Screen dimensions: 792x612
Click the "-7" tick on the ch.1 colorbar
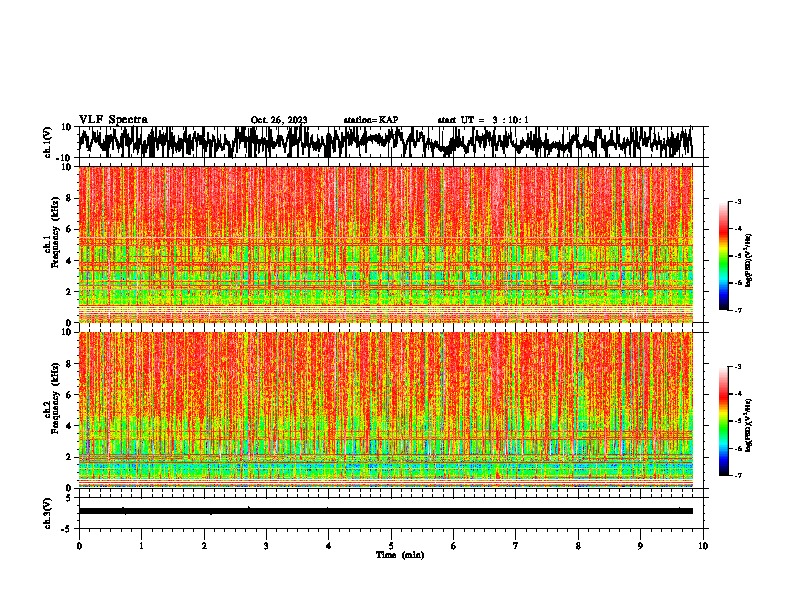(737, 310)
